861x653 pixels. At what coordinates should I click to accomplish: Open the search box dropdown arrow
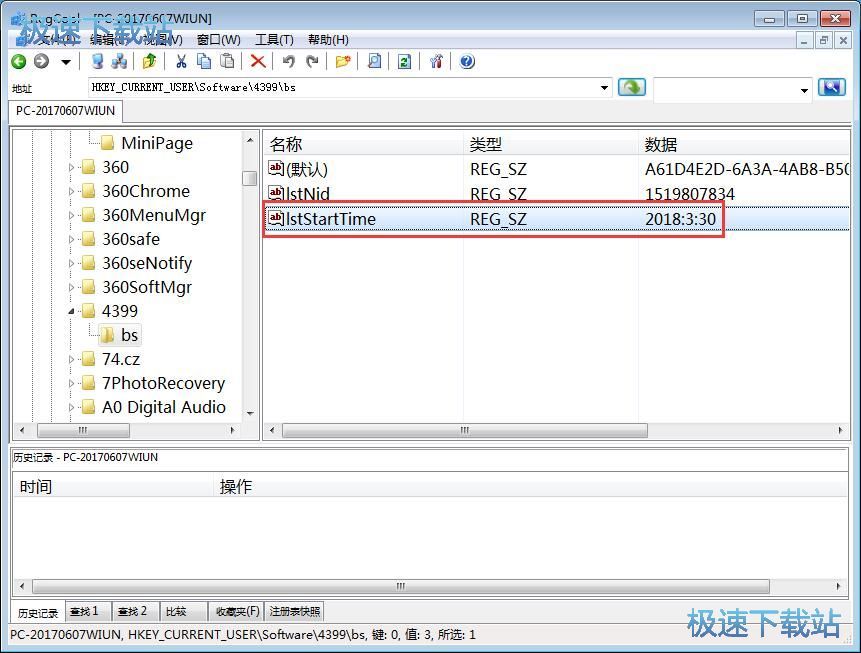click(804, 90)
